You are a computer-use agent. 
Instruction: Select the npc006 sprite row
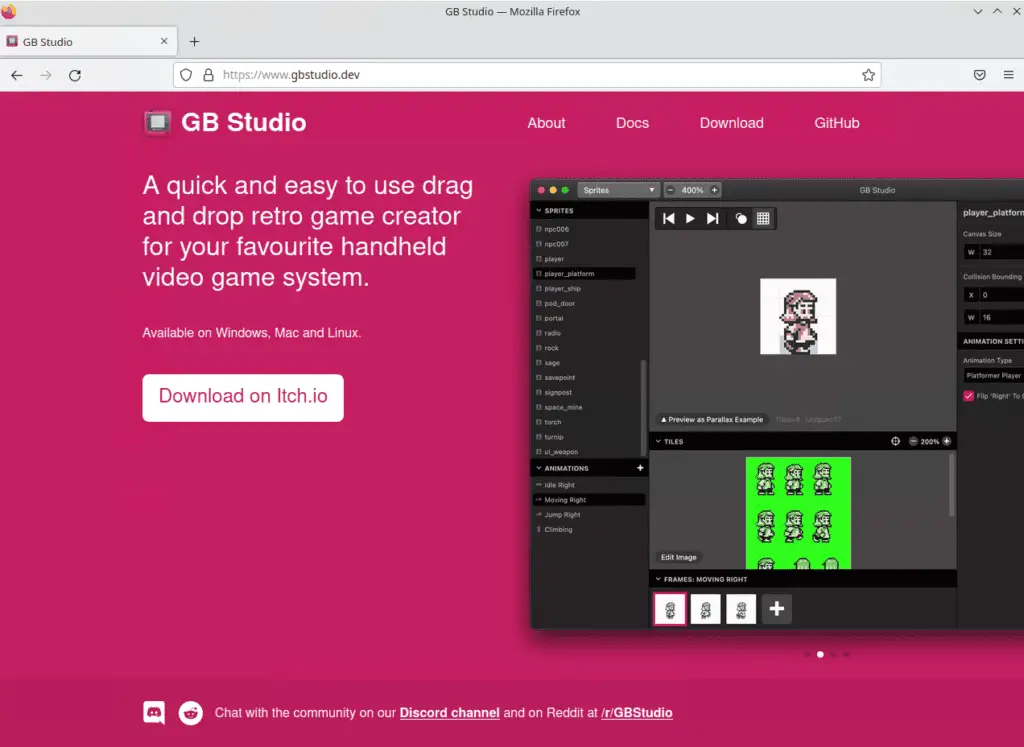(x=584, y=229)
